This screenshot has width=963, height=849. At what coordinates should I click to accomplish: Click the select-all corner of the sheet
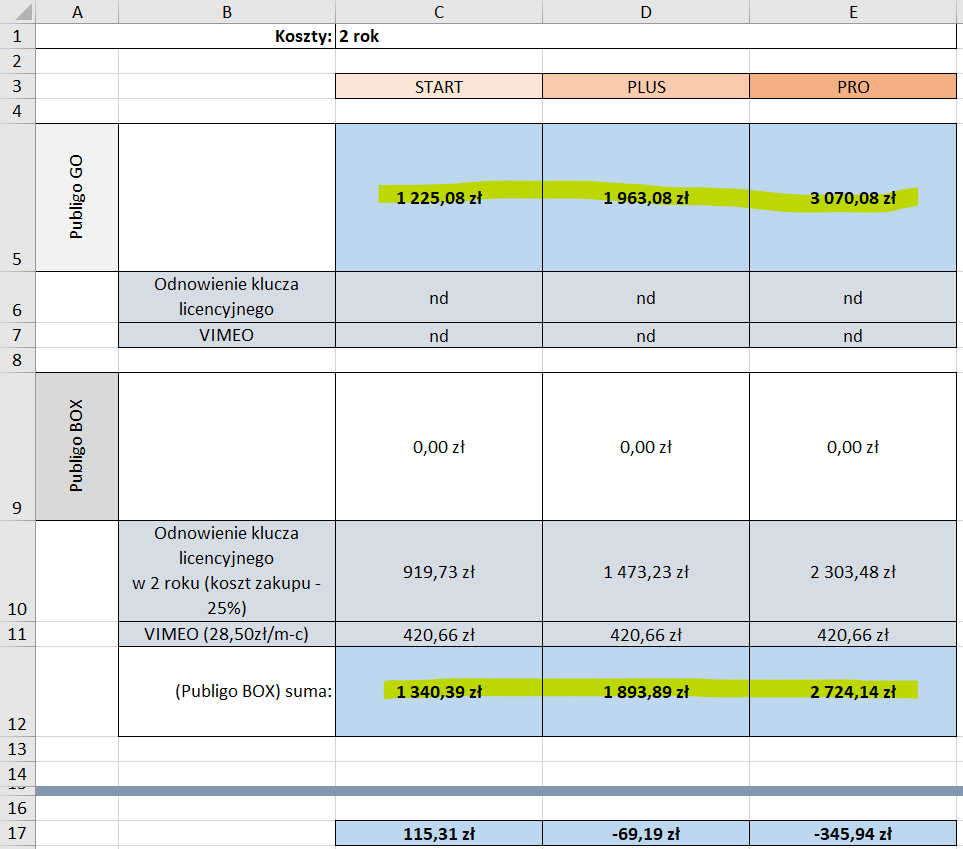(x=17, y=11)
